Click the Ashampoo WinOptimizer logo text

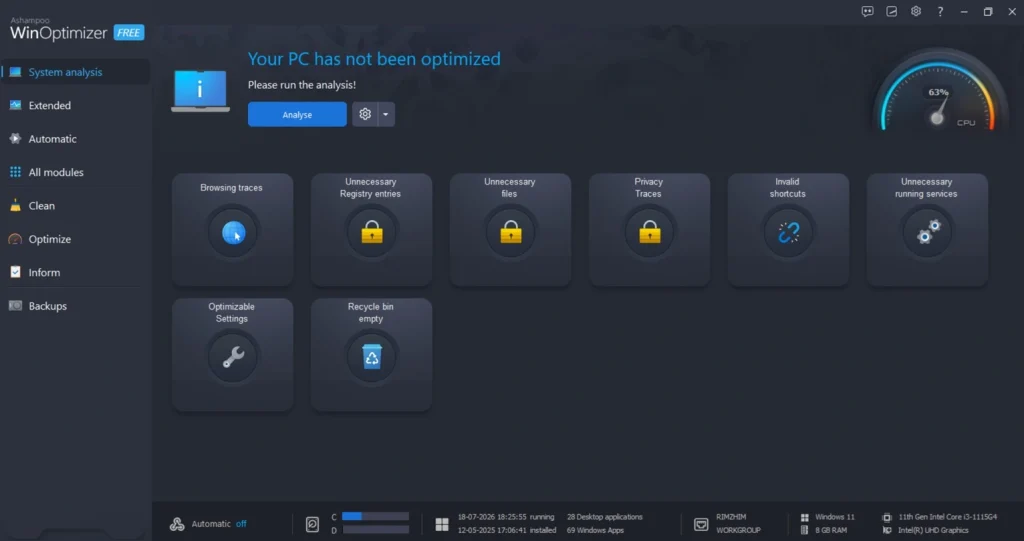[59, 29]
